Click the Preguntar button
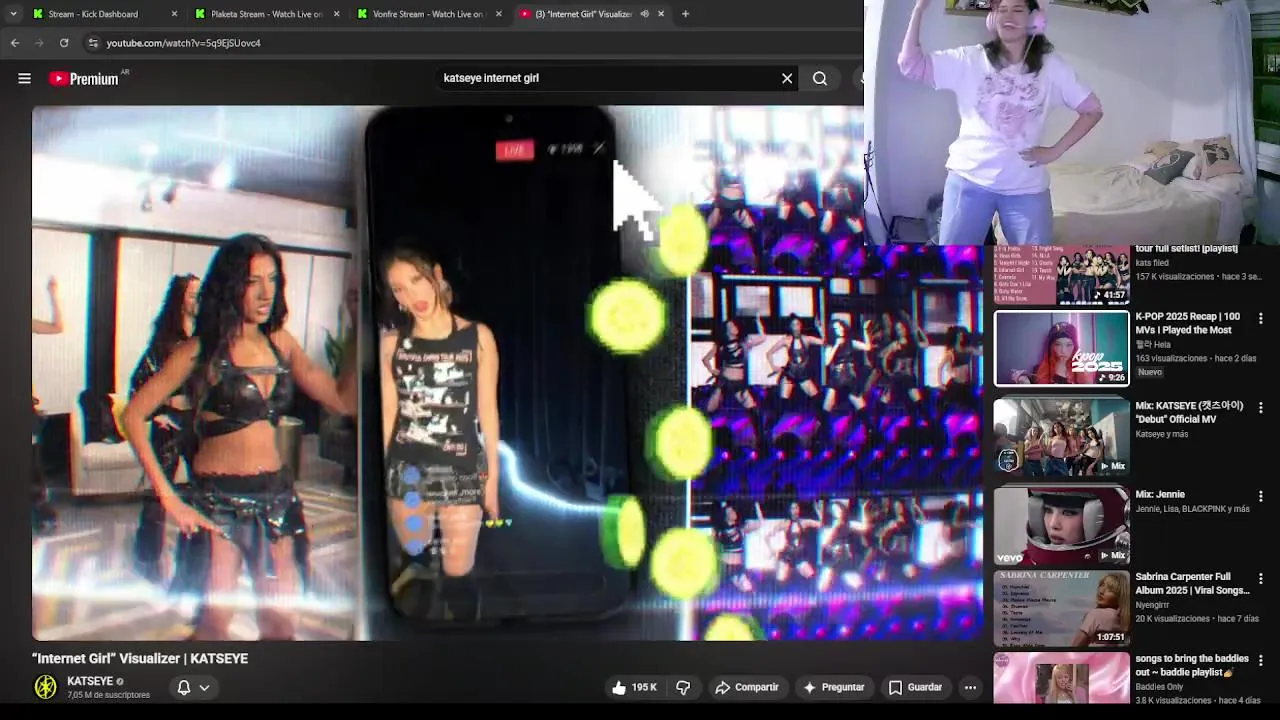This screenshot has height=720, width=1280. point(833,687)
